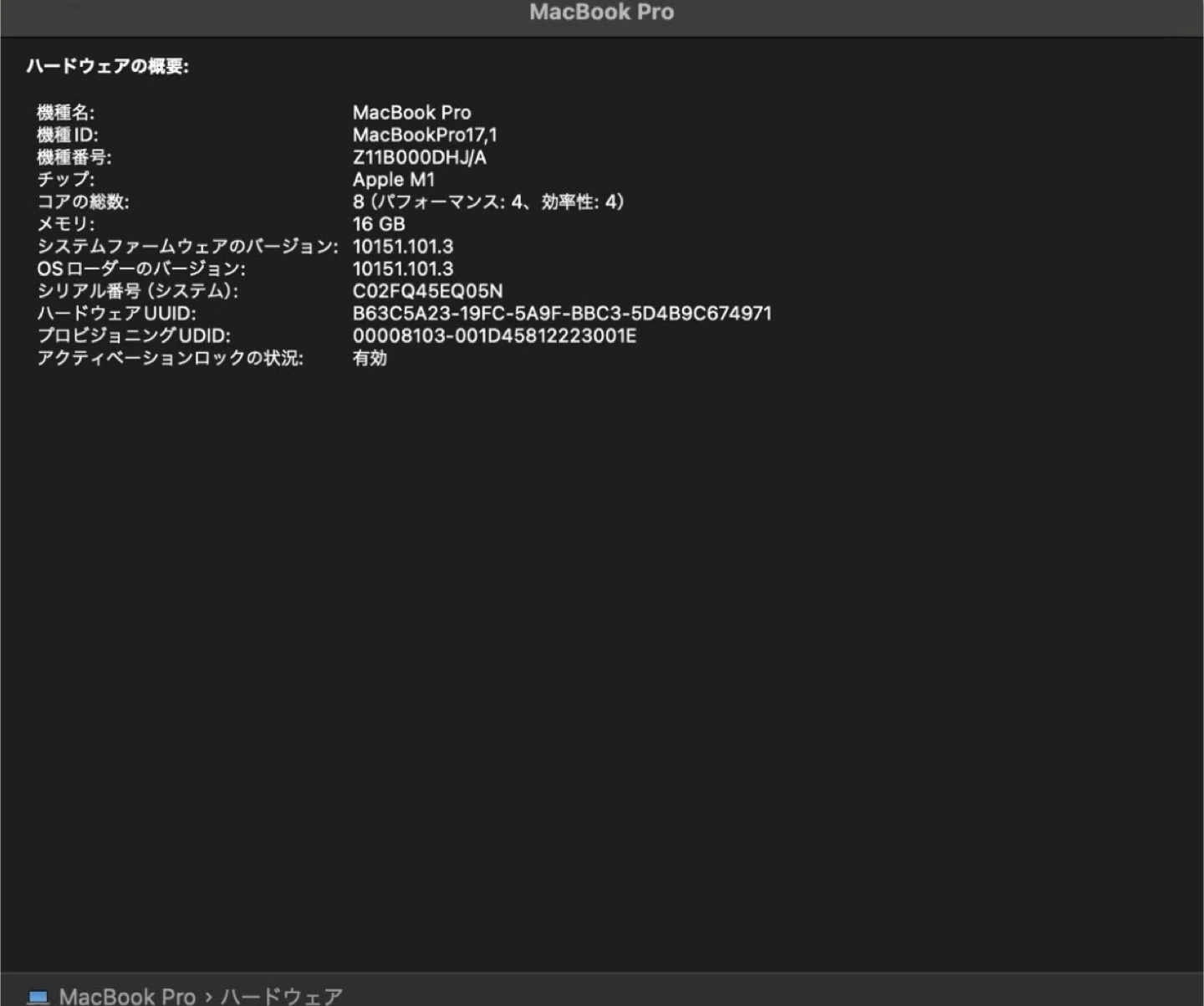
Task: Click the アクティベーションロックの状況 label
Action: point(170,358)
